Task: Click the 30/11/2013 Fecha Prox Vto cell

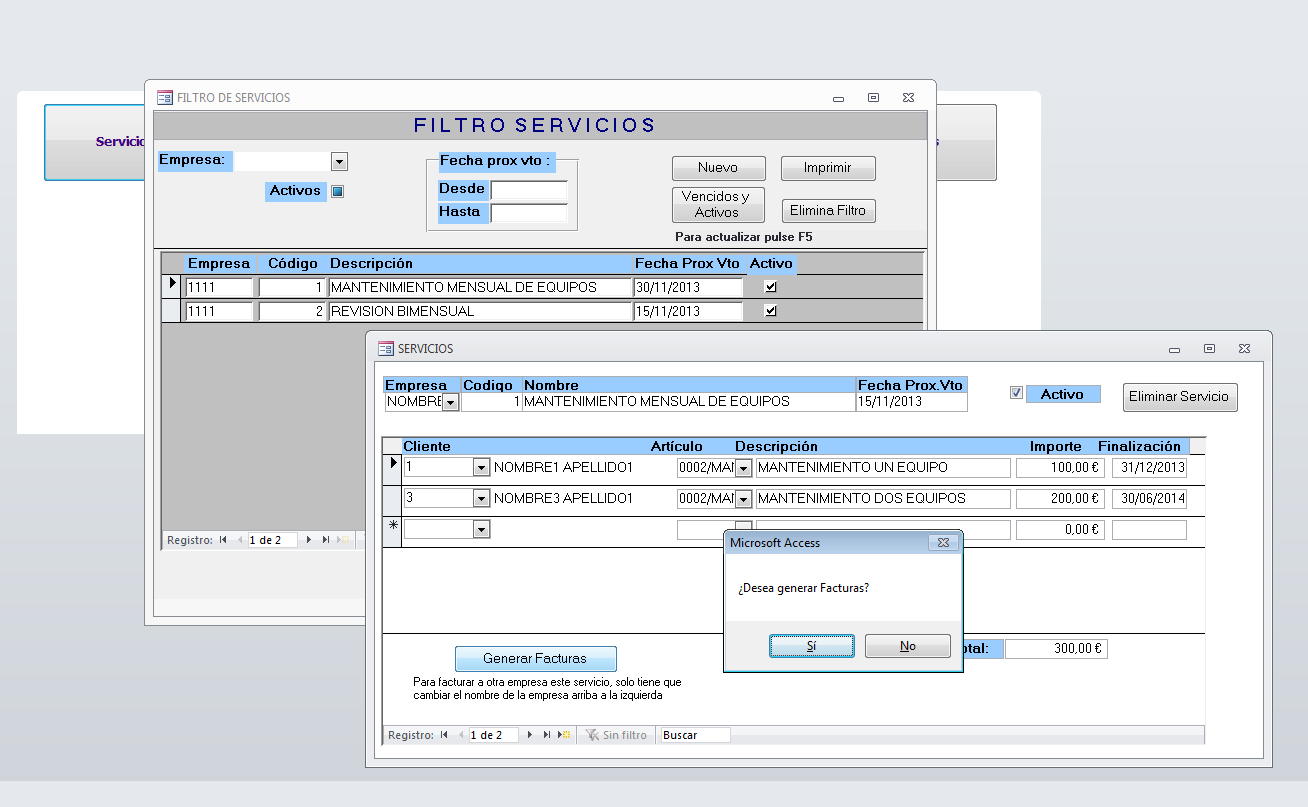Action: [x=688, y=287]
